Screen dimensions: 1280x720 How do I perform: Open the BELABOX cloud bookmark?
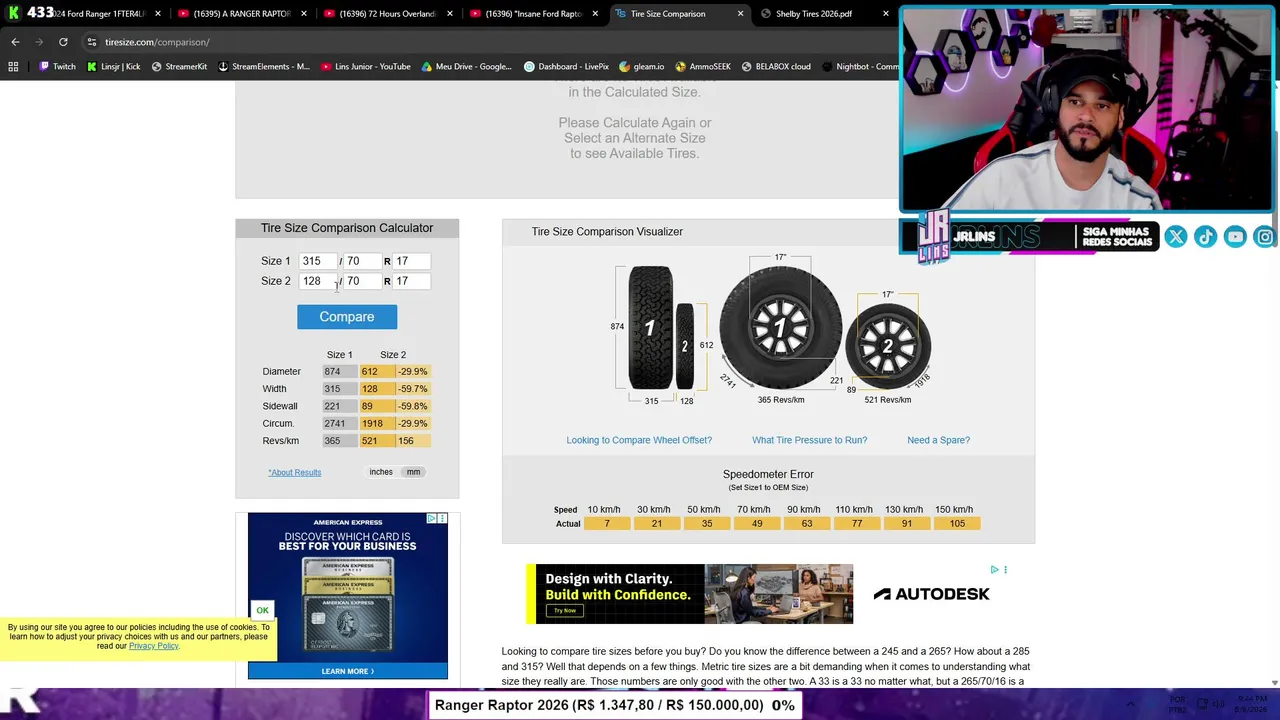776,67
